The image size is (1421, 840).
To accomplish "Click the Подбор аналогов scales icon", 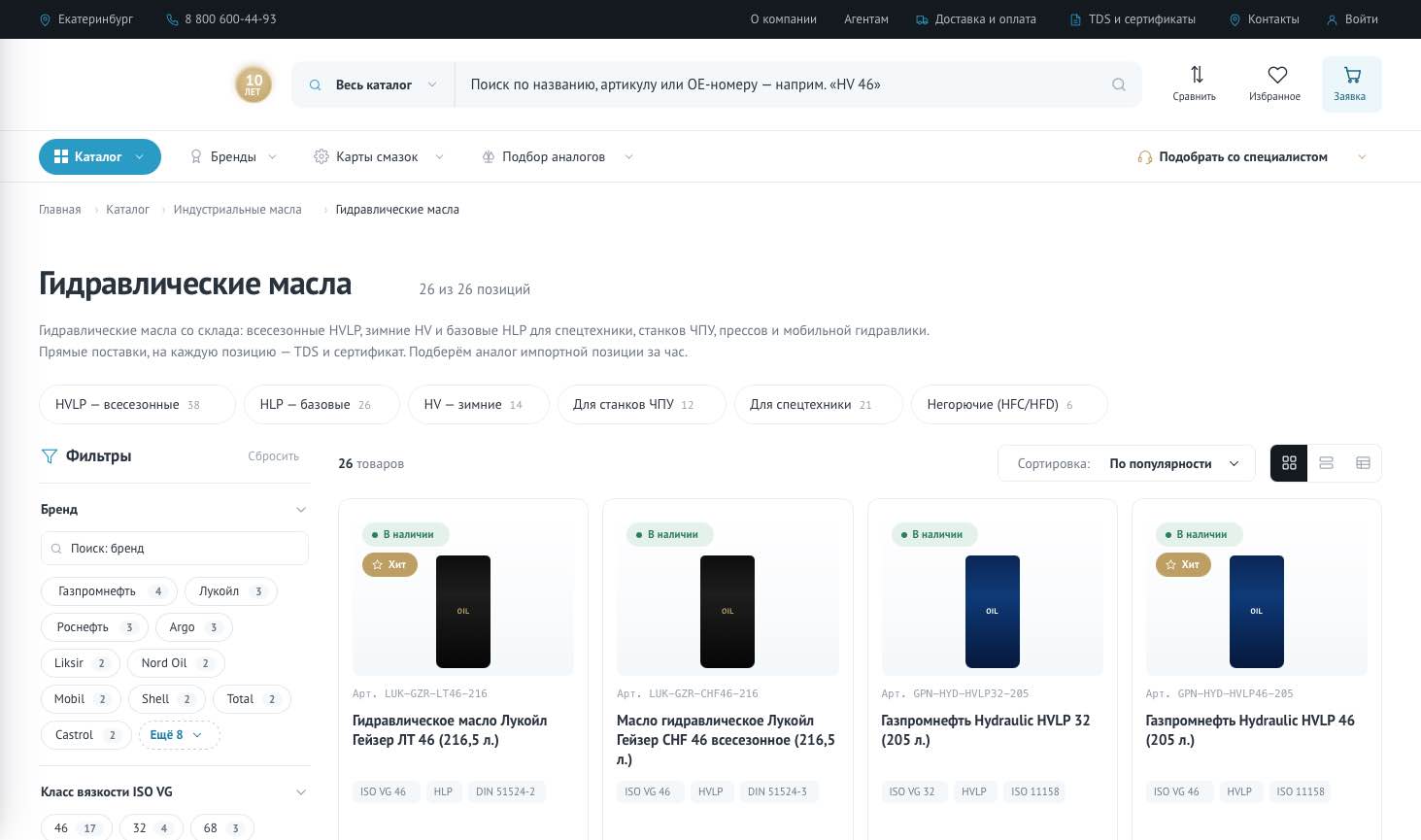I will click(489, 156).
